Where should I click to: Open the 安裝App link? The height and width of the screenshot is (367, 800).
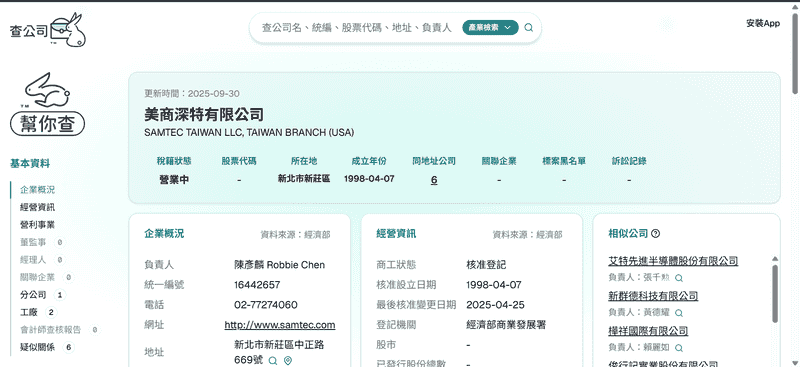(x=763, y=23)
